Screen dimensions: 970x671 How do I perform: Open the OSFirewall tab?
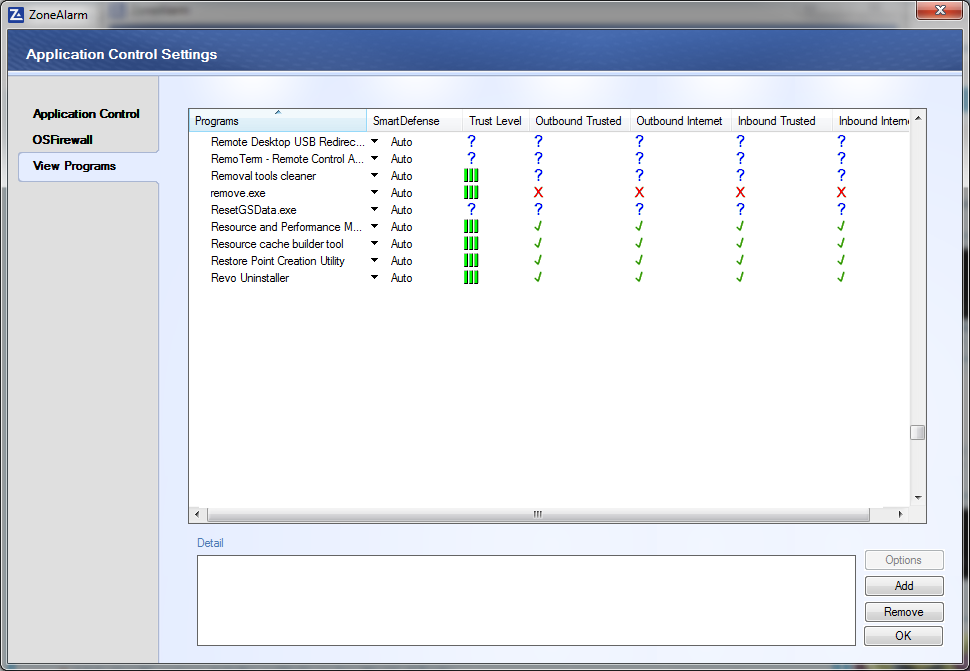pyautogui.click(x=62, y=140)
